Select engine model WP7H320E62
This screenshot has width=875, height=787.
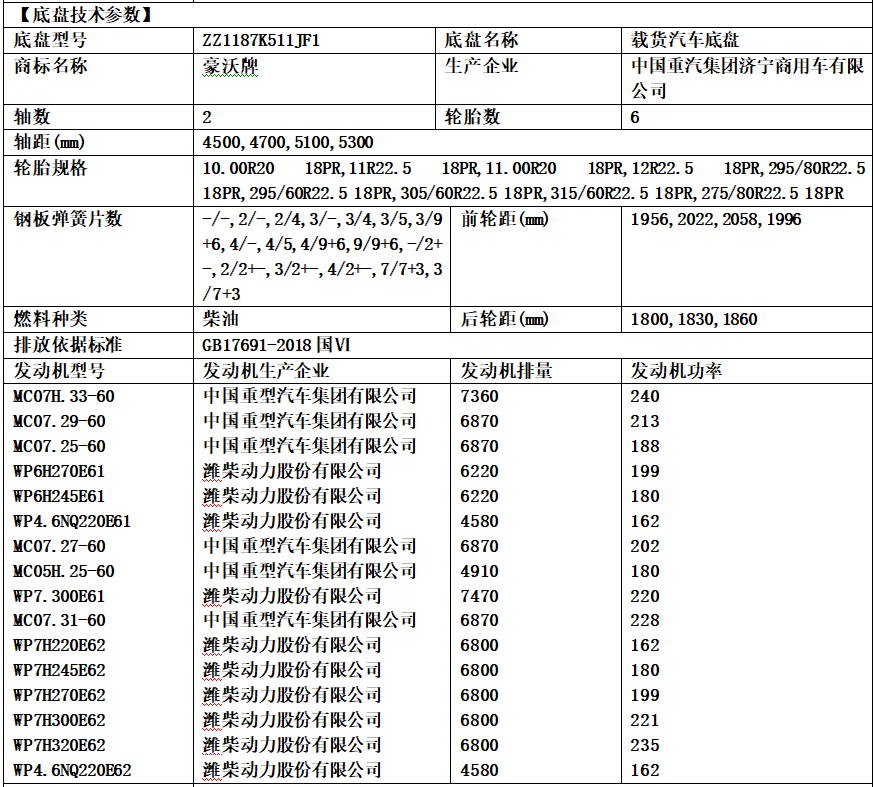coord(59,746)
